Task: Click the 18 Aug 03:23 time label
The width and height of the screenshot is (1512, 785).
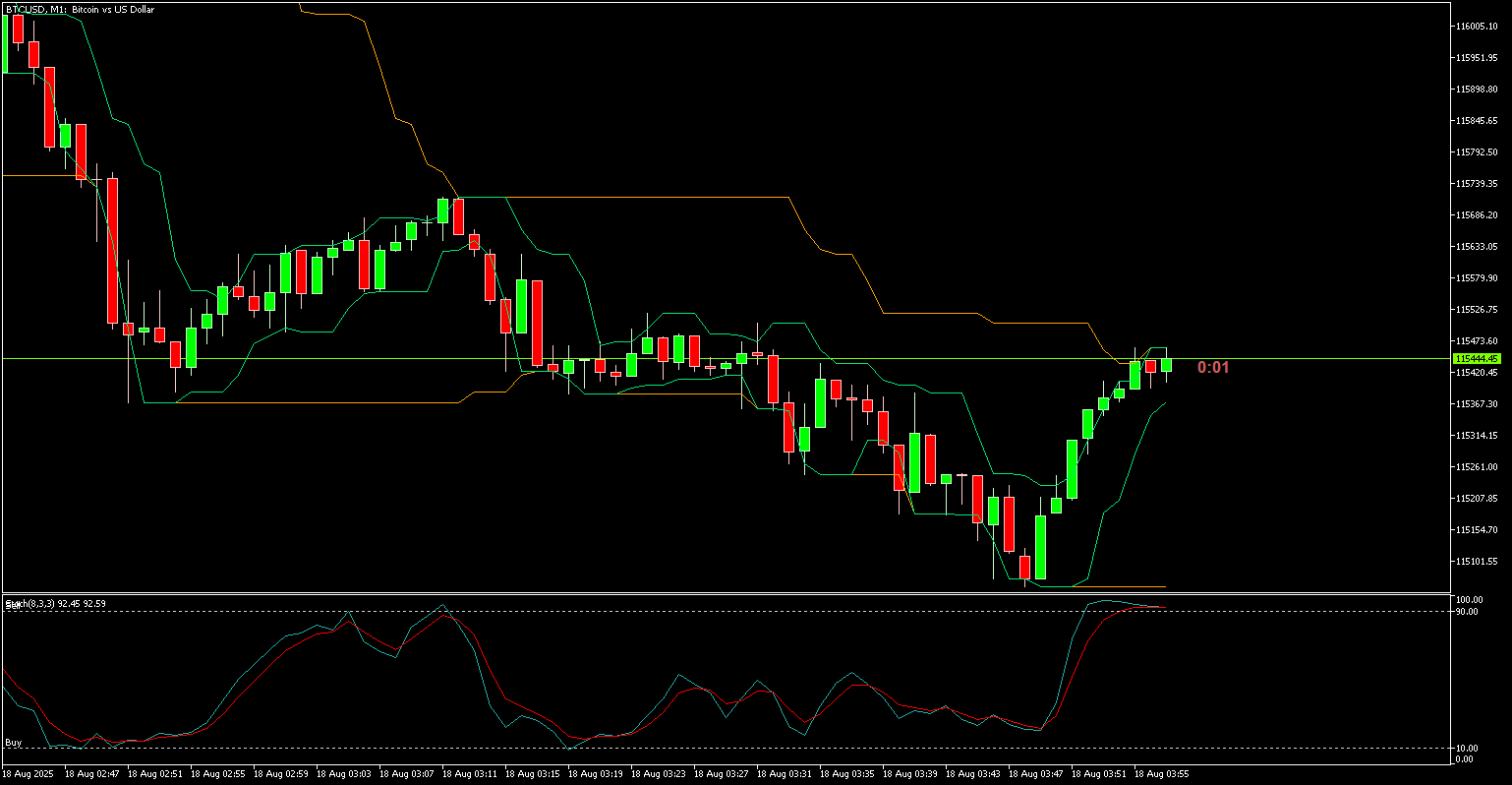Action: 659,774
